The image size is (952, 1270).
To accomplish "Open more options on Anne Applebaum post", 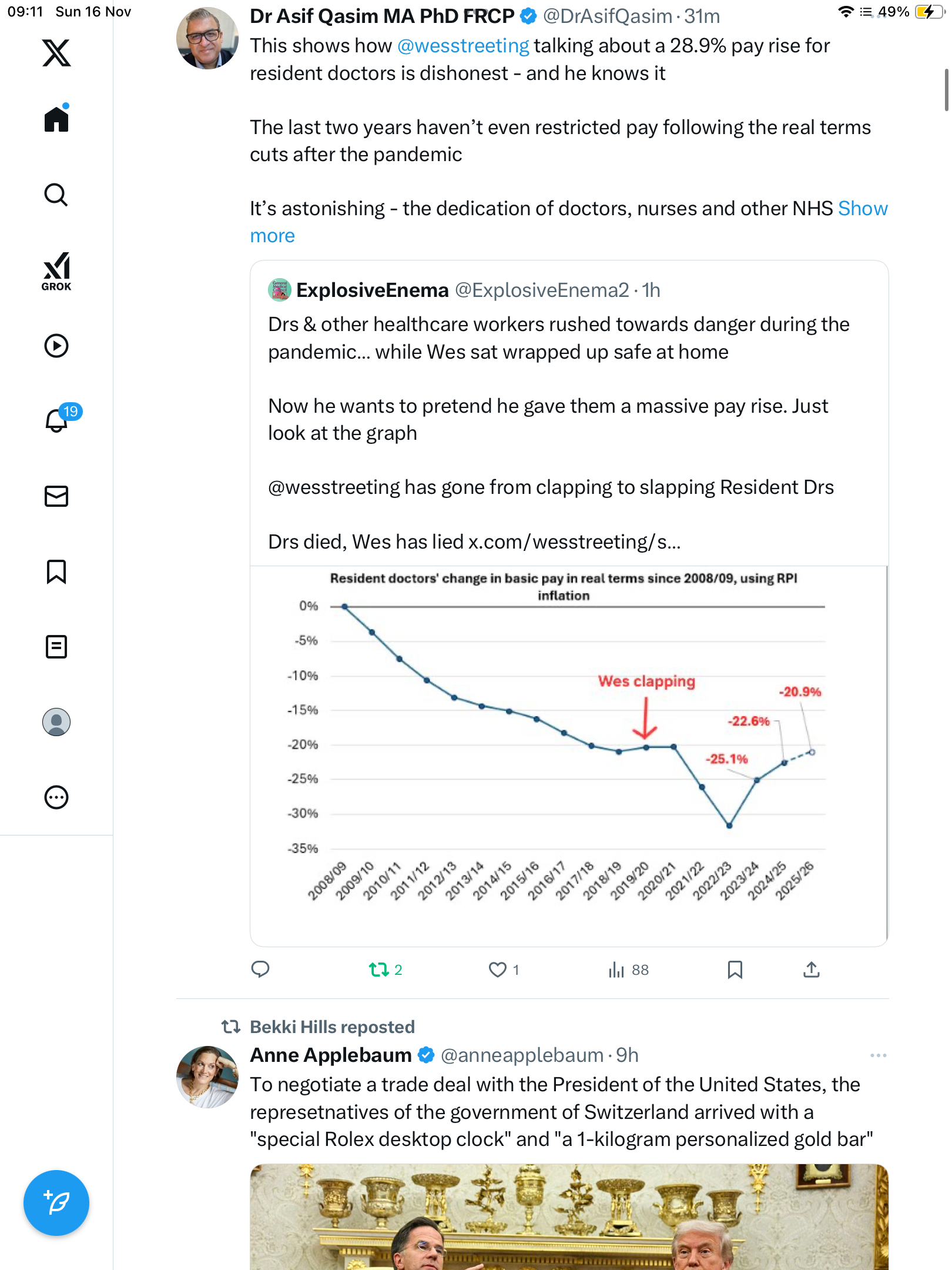I will [x=878, y=1055].
